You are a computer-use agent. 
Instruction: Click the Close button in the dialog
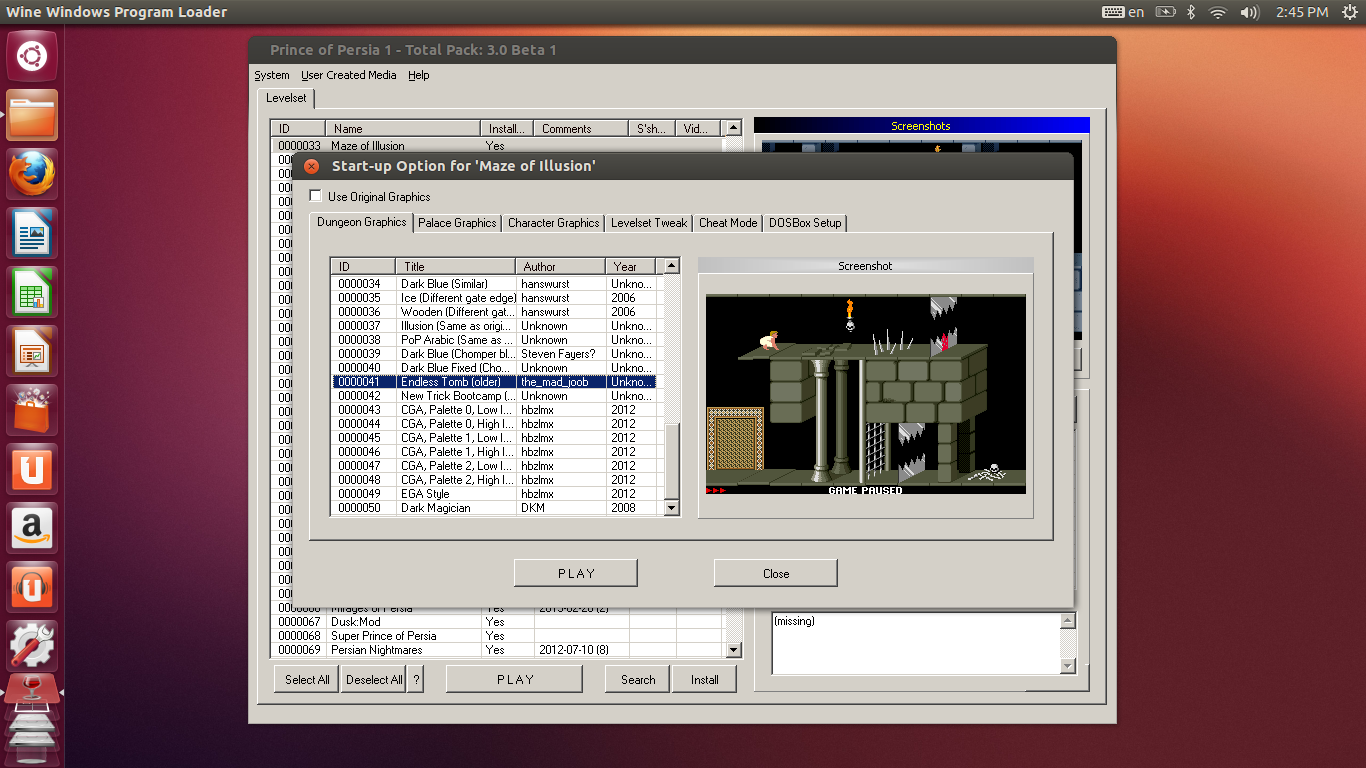click(x=776, y=573)
